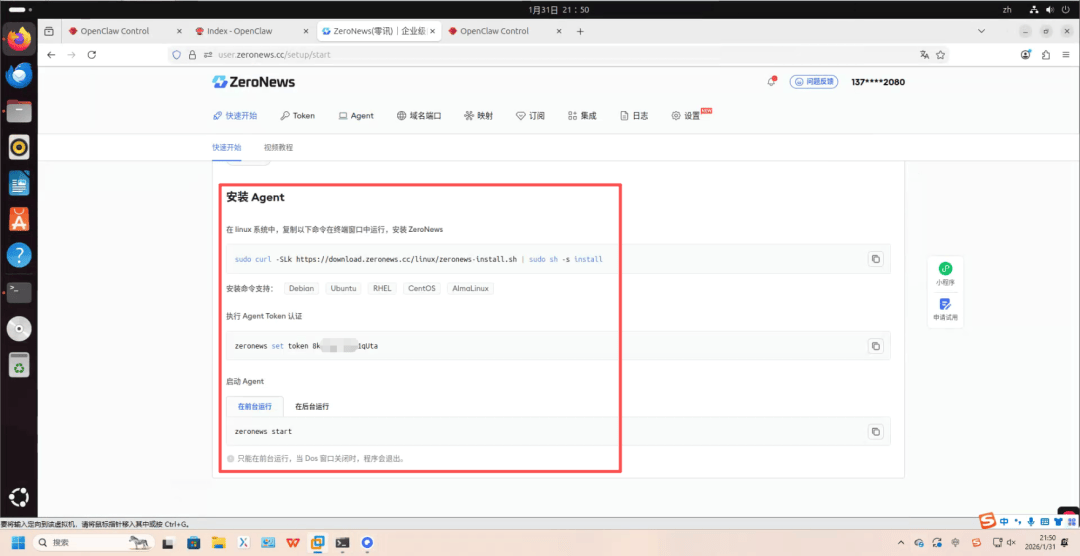This screenshot has width=1080, height=556.
Task: Open the Trash in the dock
Action: tap(19, 364)
